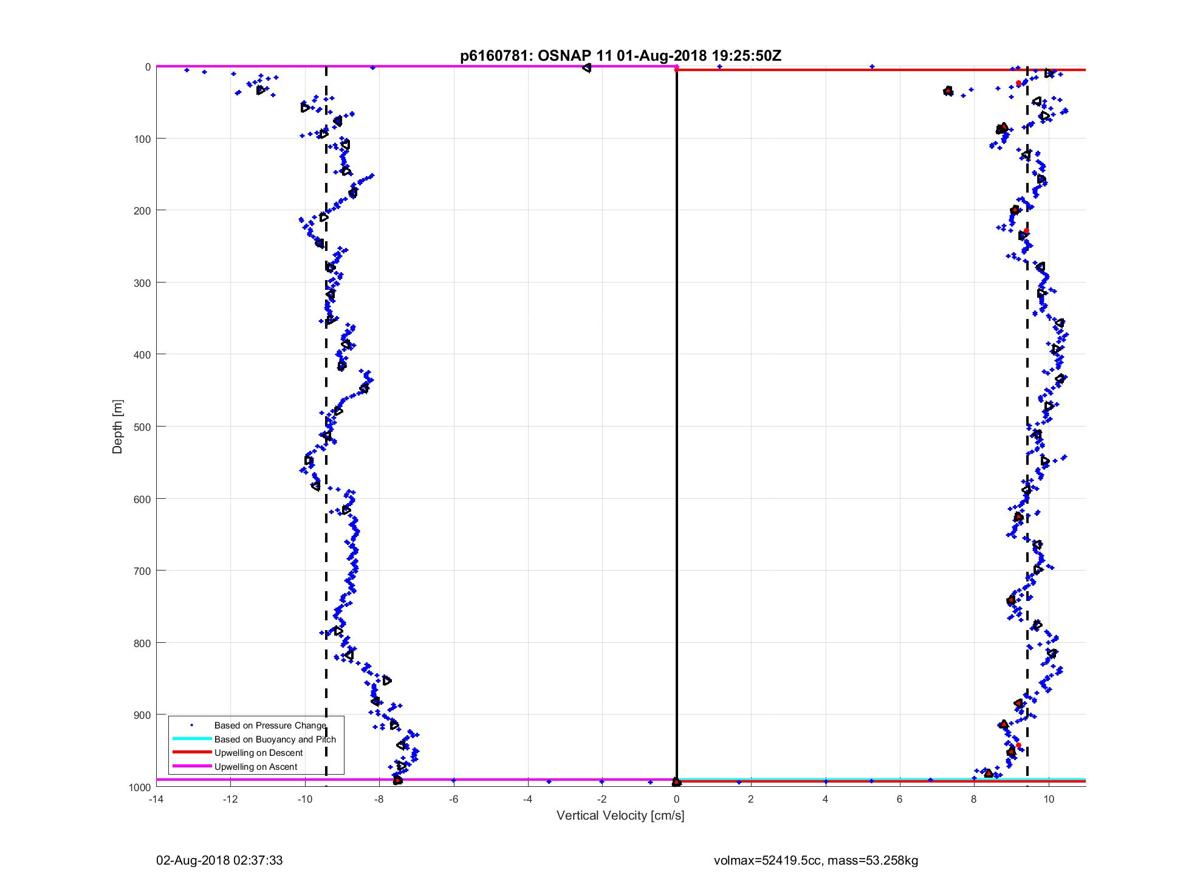
Task: Click the blue dot marker in the legend
Action: click(191, 724)
